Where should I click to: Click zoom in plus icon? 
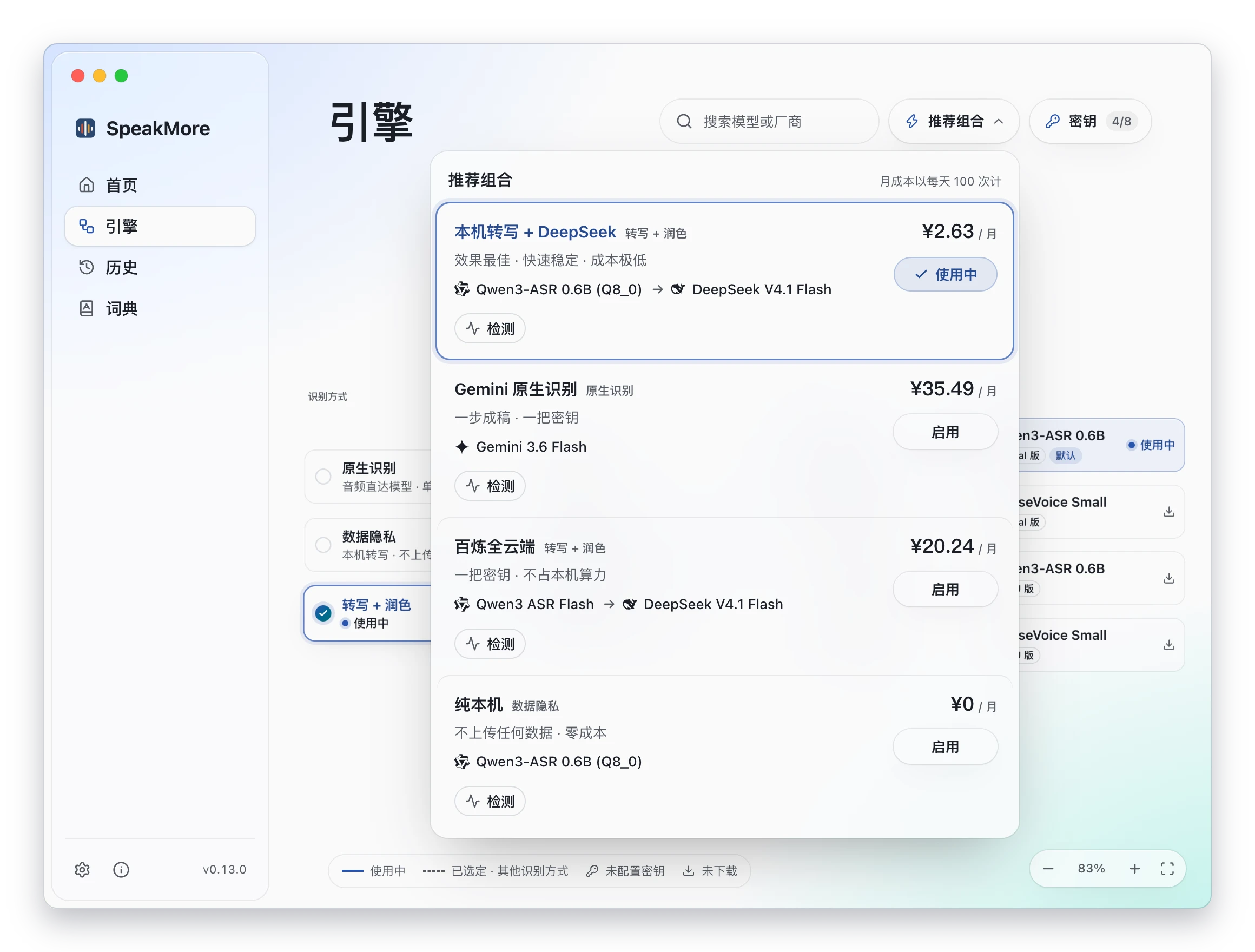click(x=1134, y=869)
